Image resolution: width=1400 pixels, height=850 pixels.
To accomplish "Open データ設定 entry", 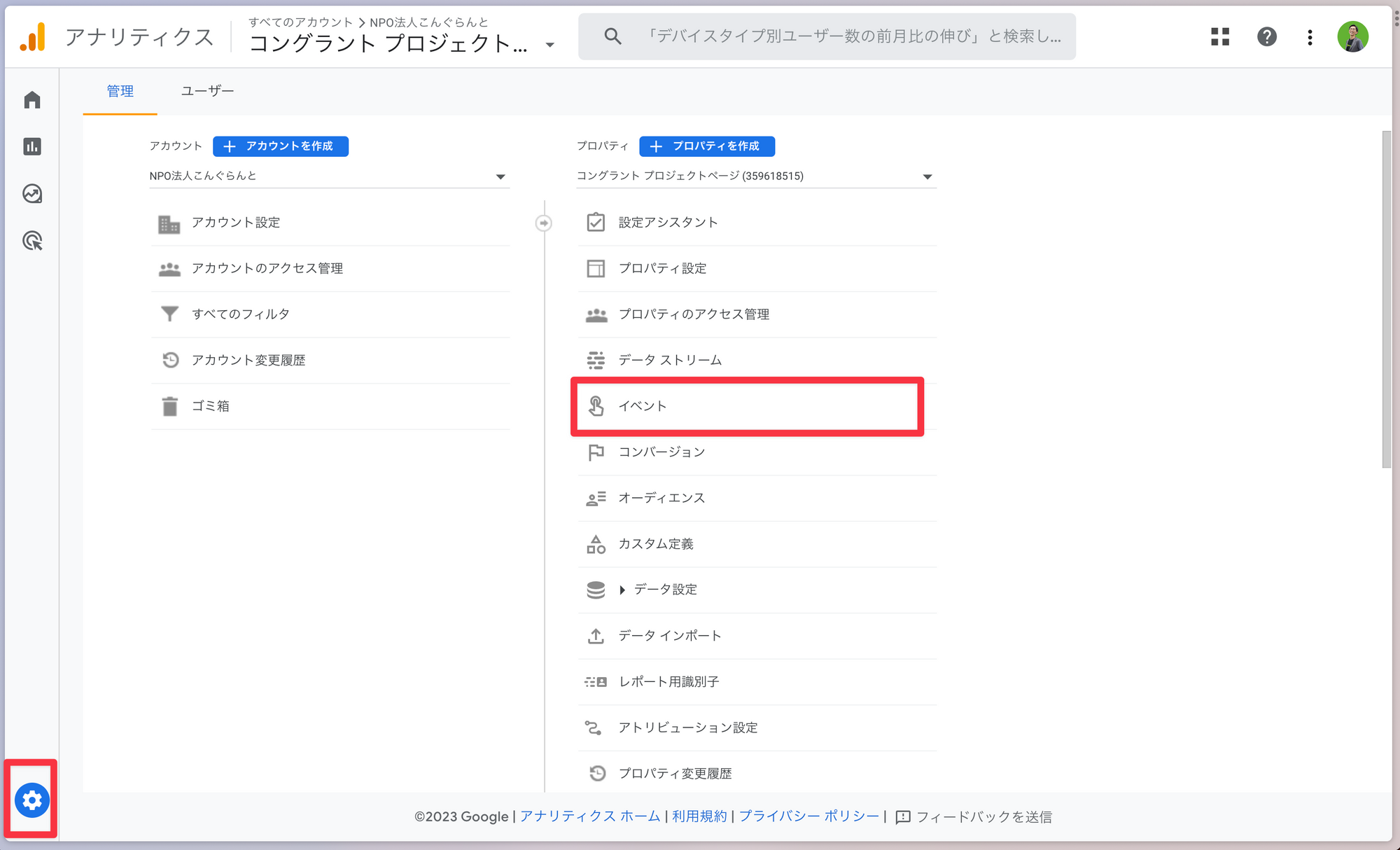I will [757, 590].
